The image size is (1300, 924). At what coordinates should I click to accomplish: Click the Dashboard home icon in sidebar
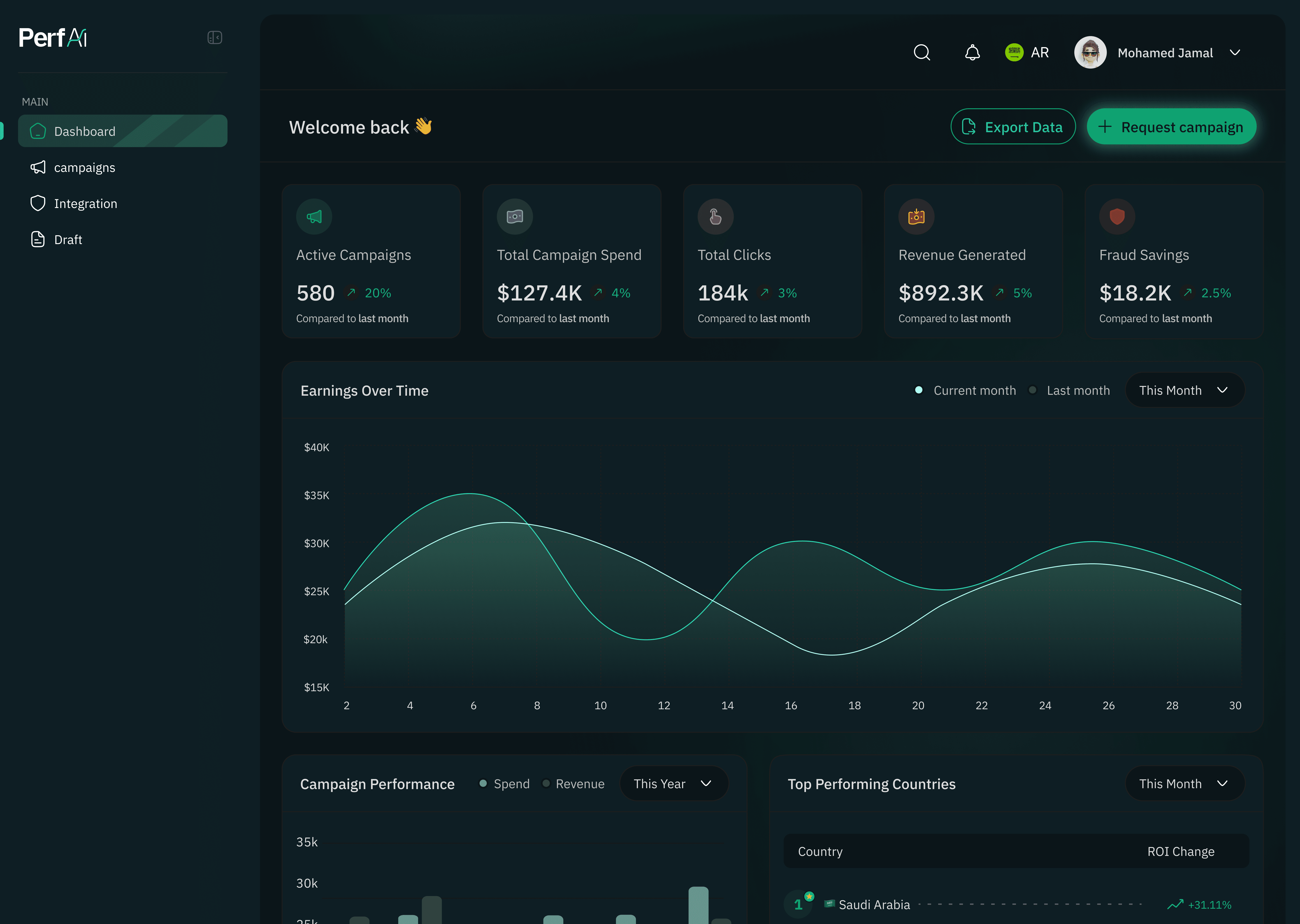tap(37, 131)
